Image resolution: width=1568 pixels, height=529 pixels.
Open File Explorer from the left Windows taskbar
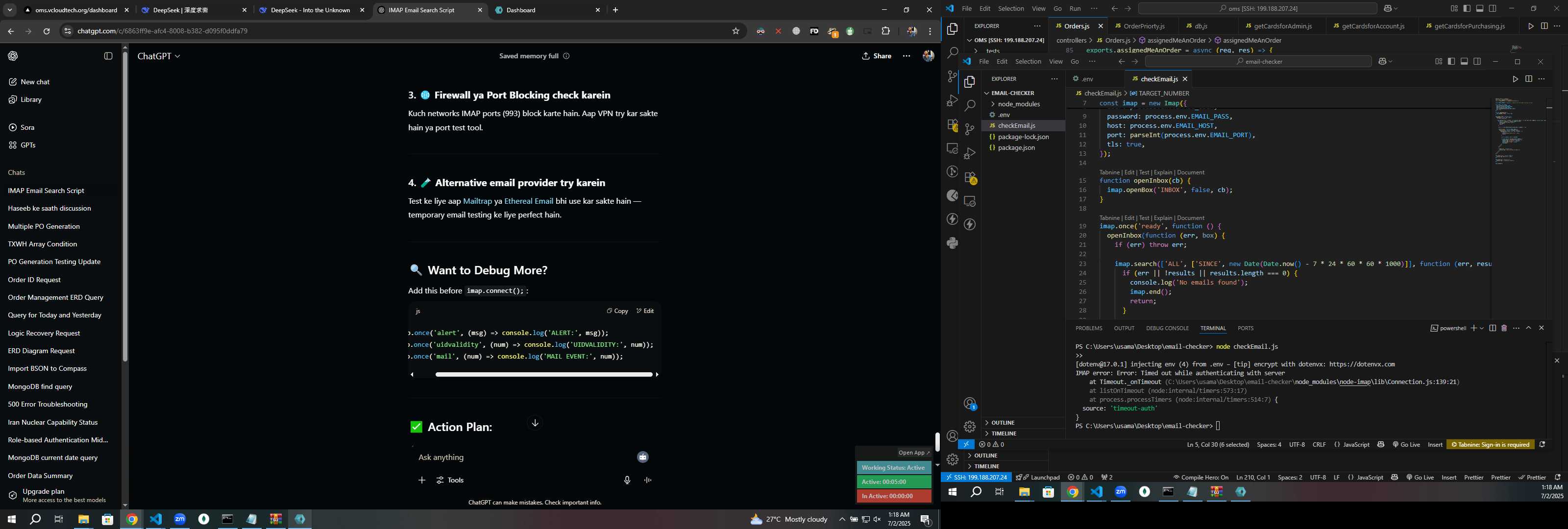[83, 519]
